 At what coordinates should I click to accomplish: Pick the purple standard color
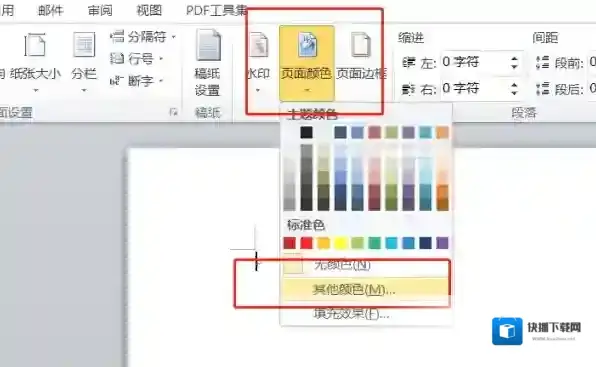442,243
